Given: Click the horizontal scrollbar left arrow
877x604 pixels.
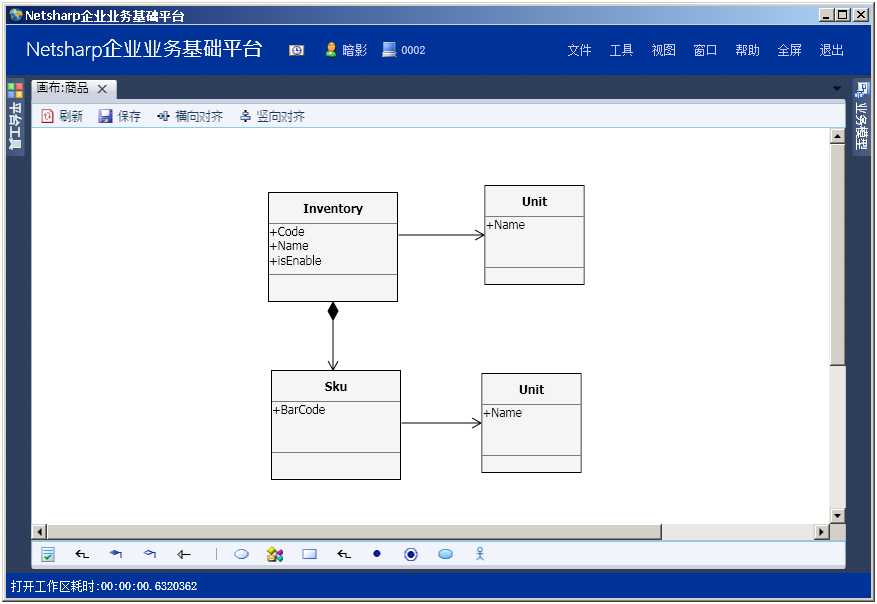Looking at the screenshot, I should point(39,531).
